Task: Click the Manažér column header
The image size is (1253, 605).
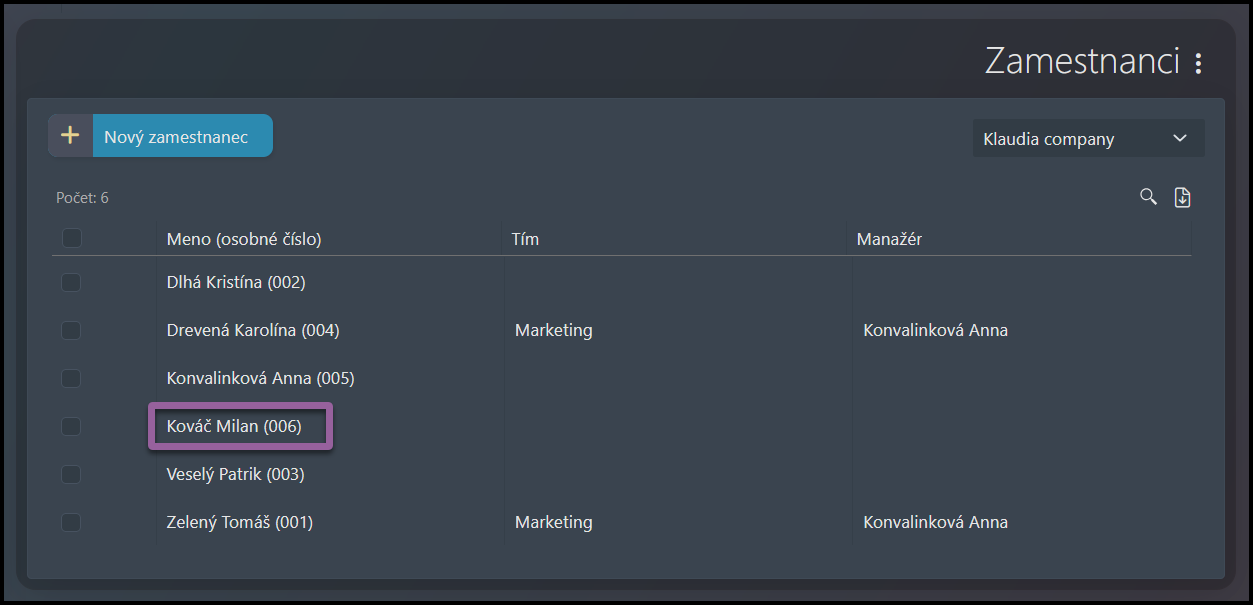Action: (x=888, y=240)
